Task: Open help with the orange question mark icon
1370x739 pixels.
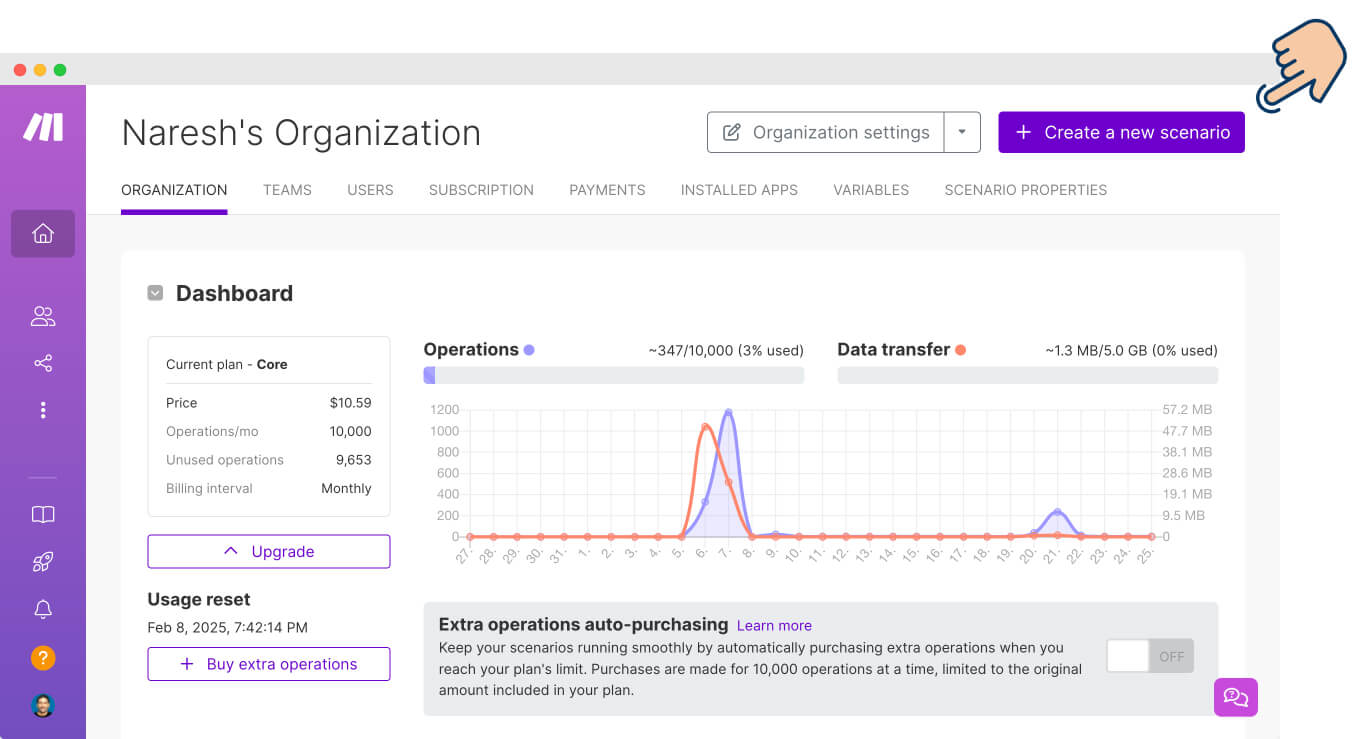Action: point(42,658)
